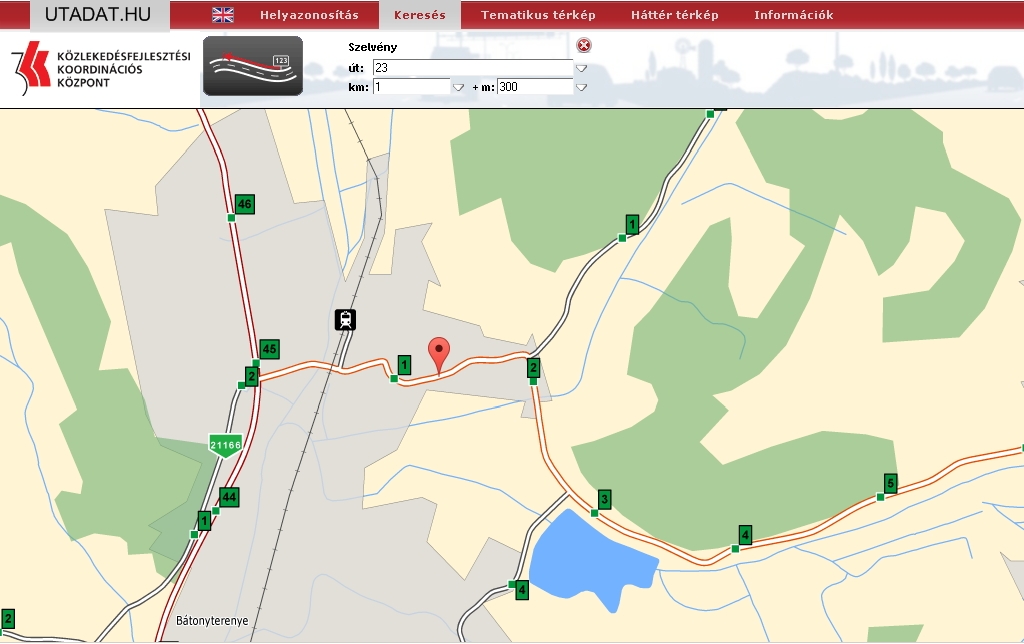This screenshot has height=644, width=1024.
Task: Close the Szelvény search panel
Action: (584, 46)
